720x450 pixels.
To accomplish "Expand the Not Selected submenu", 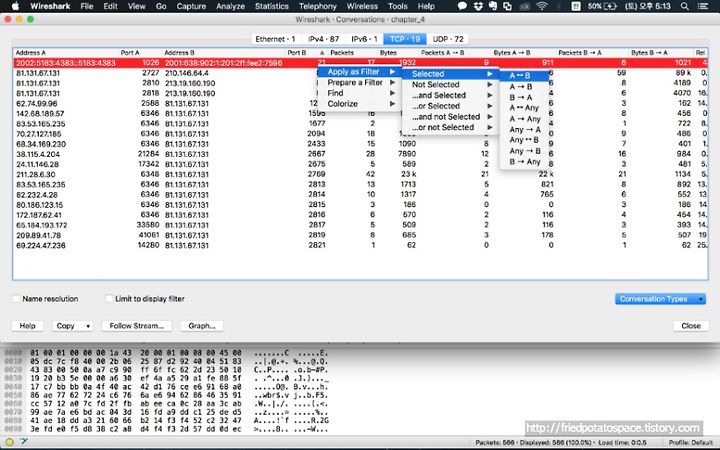I will point(451,84).
